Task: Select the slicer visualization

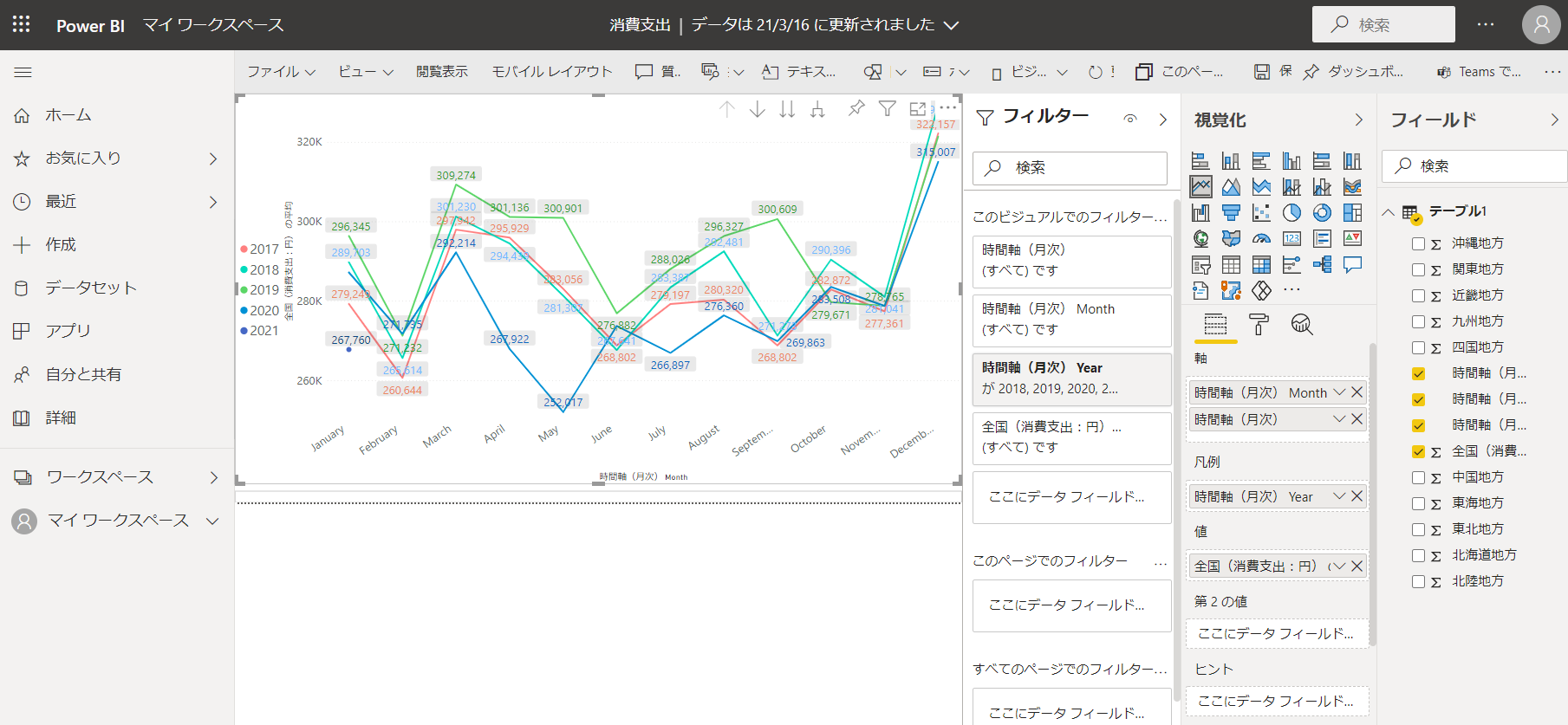Action: [x=1200, y=265]
